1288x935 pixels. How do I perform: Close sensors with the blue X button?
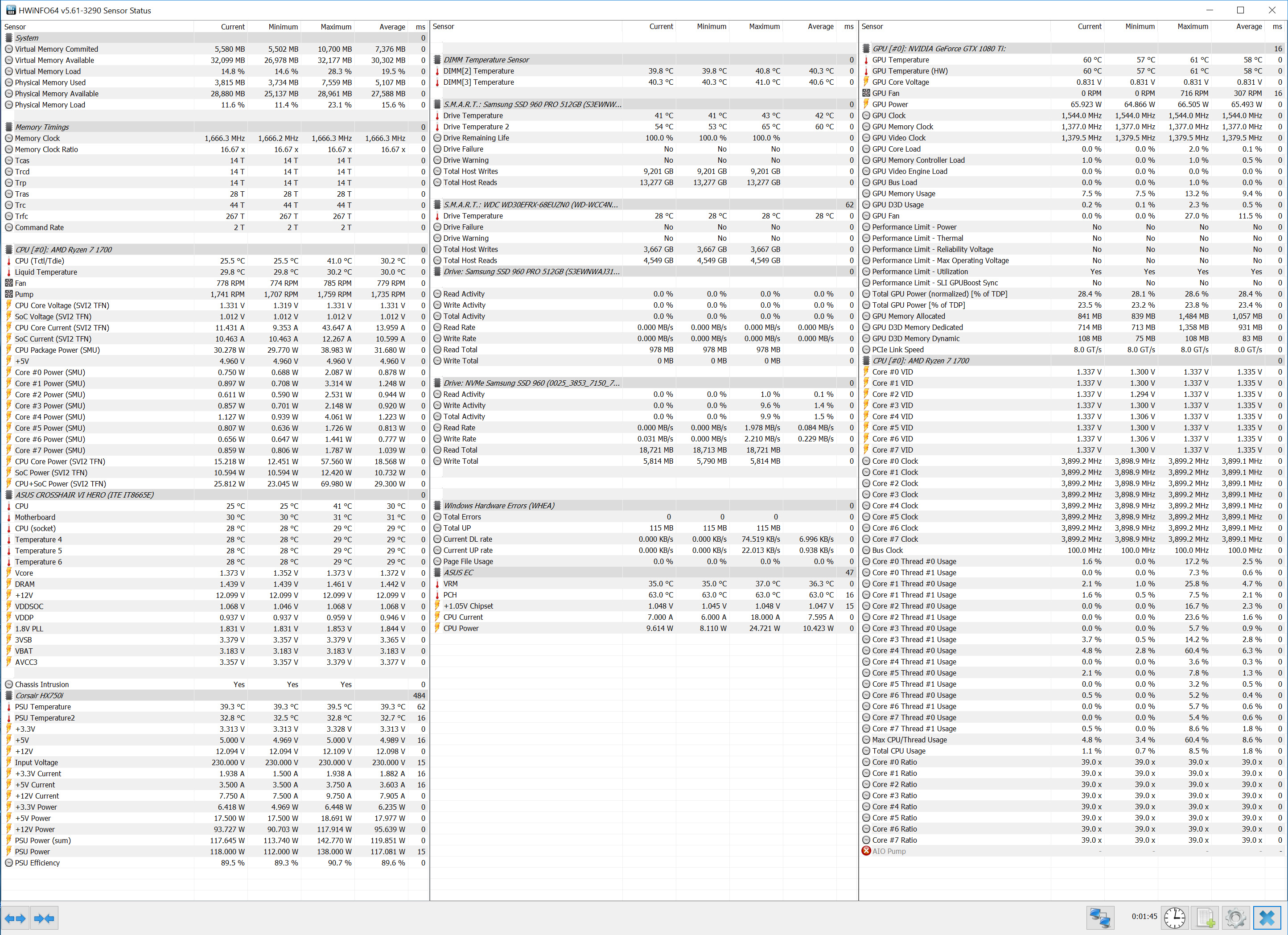pos(1267,918)
